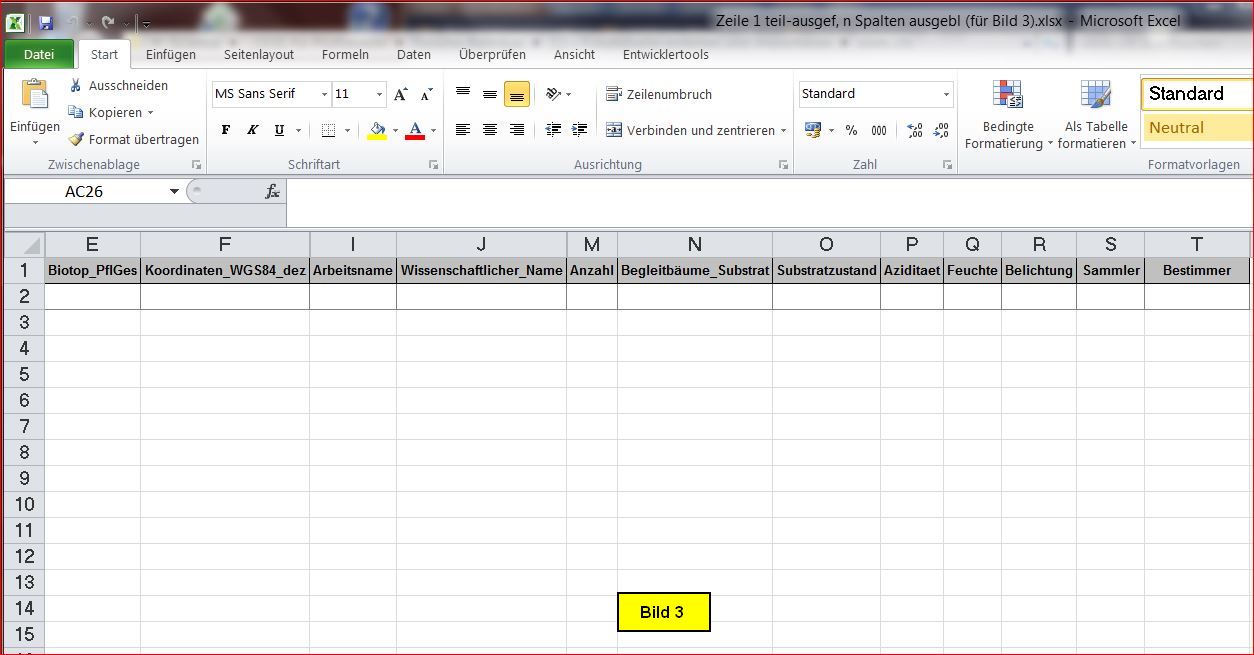Toggle bold formatting
This screenshot has height=655, width=1254.
(x=226, y=130)
